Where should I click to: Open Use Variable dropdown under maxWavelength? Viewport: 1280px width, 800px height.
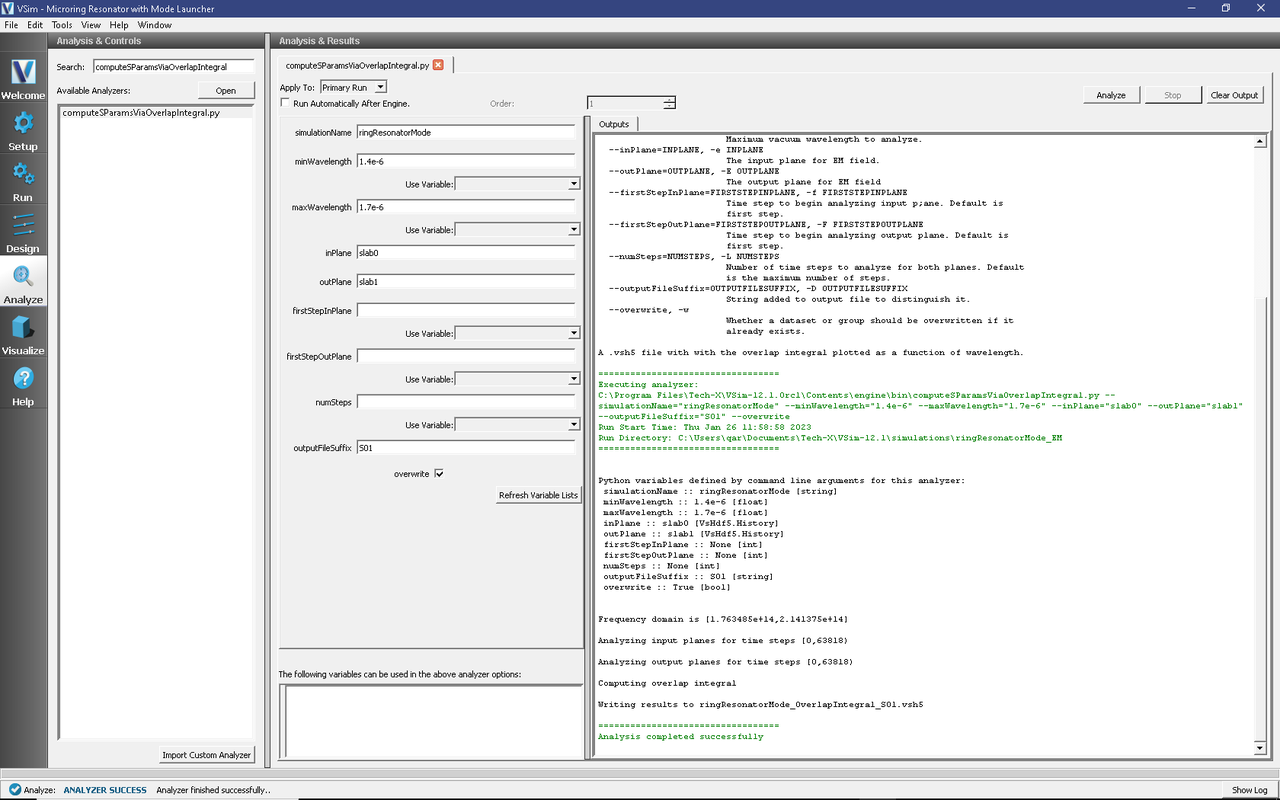pyautogui.click(x=517, y=230)
